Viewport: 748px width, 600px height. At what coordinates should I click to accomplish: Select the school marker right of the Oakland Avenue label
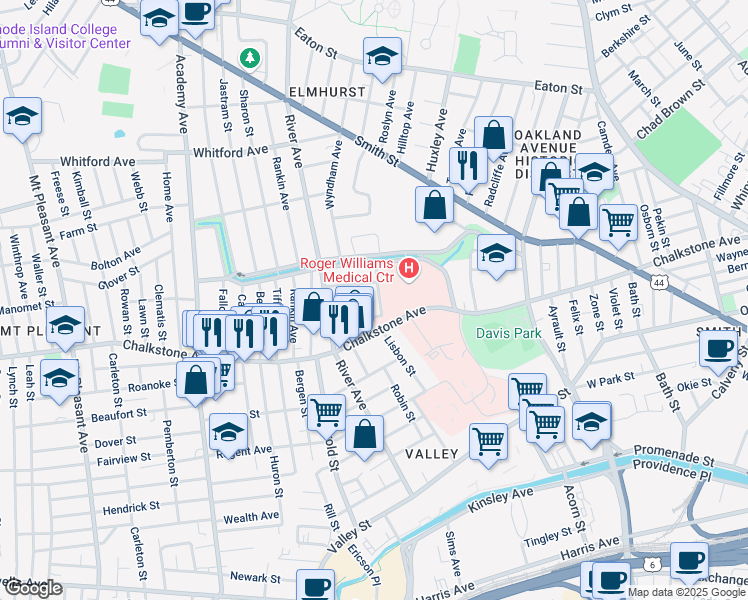594,175
